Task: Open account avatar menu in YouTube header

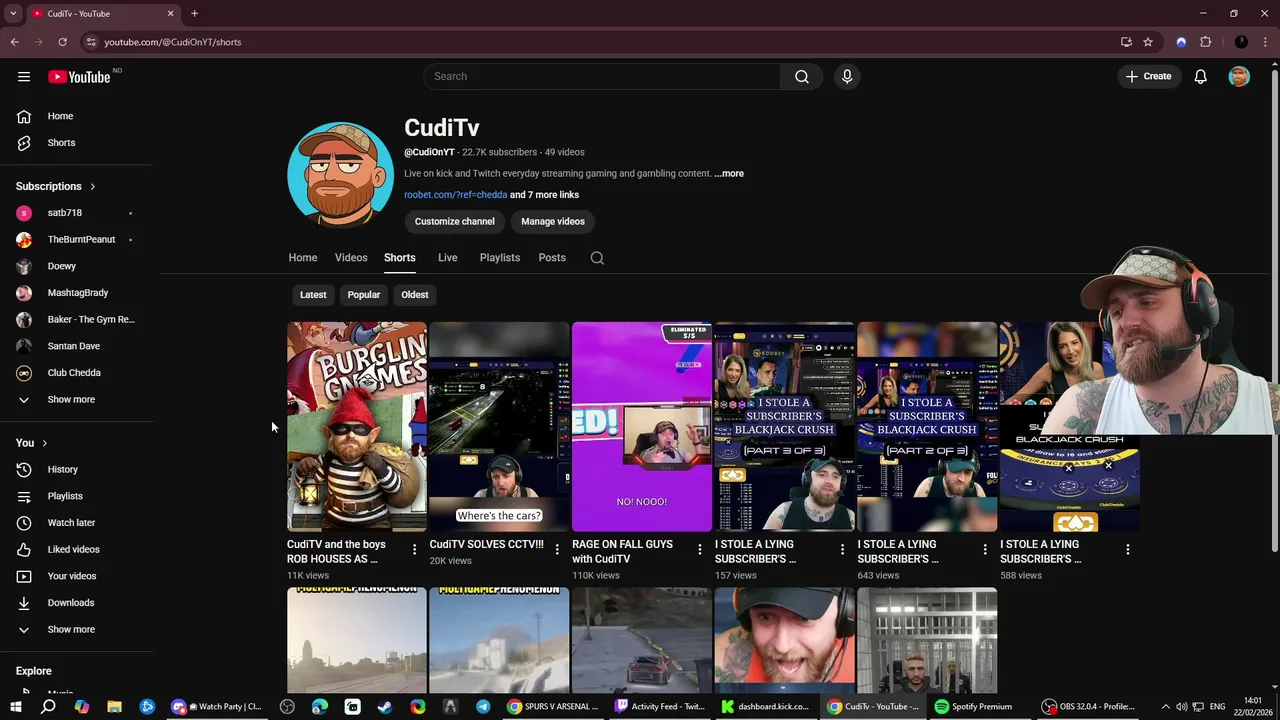Action: [1239, 76]
